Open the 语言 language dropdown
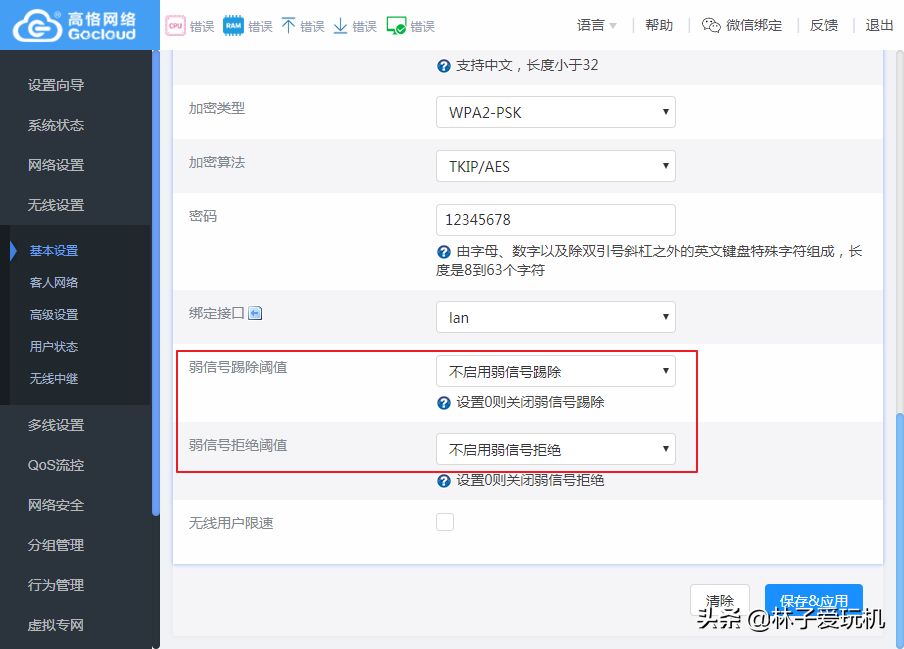The image size is (904, 649). click(597, 25)
